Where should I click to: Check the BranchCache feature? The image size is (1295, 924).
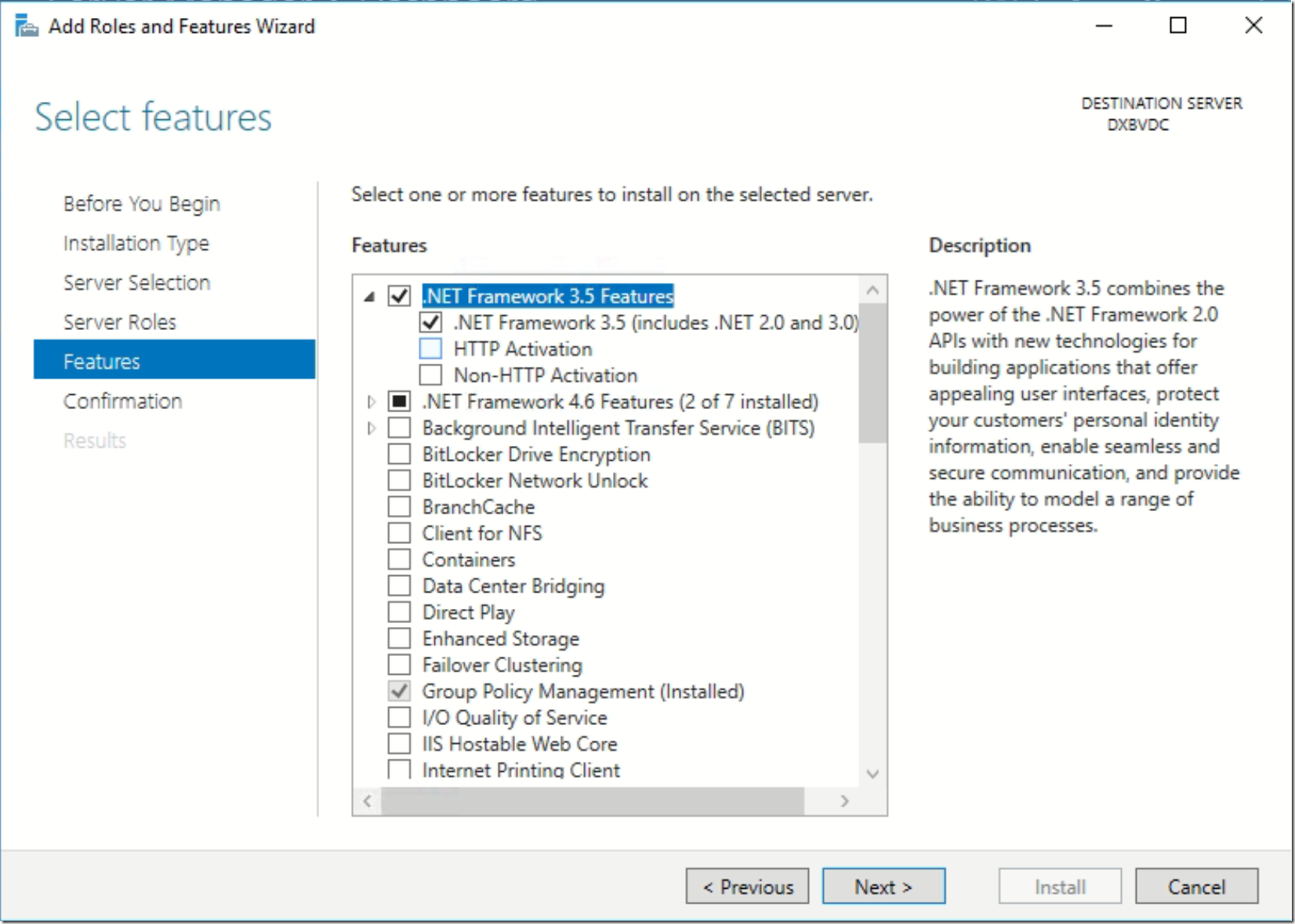tap(399, 506)
